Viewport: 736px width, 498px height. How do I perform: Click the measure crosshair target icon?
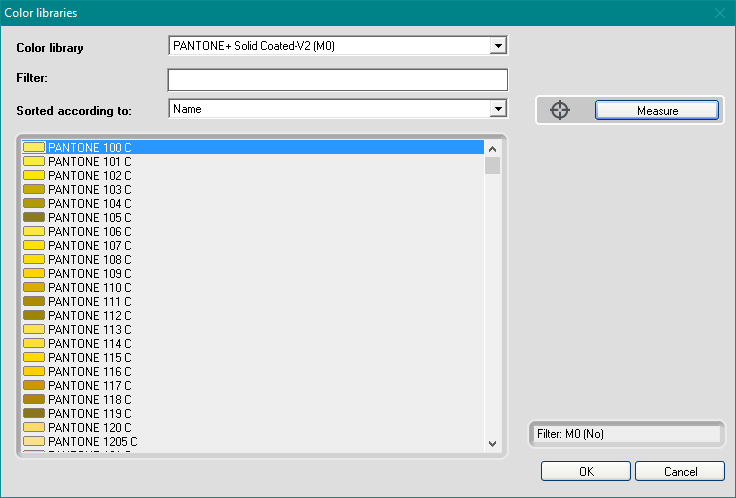560,110
